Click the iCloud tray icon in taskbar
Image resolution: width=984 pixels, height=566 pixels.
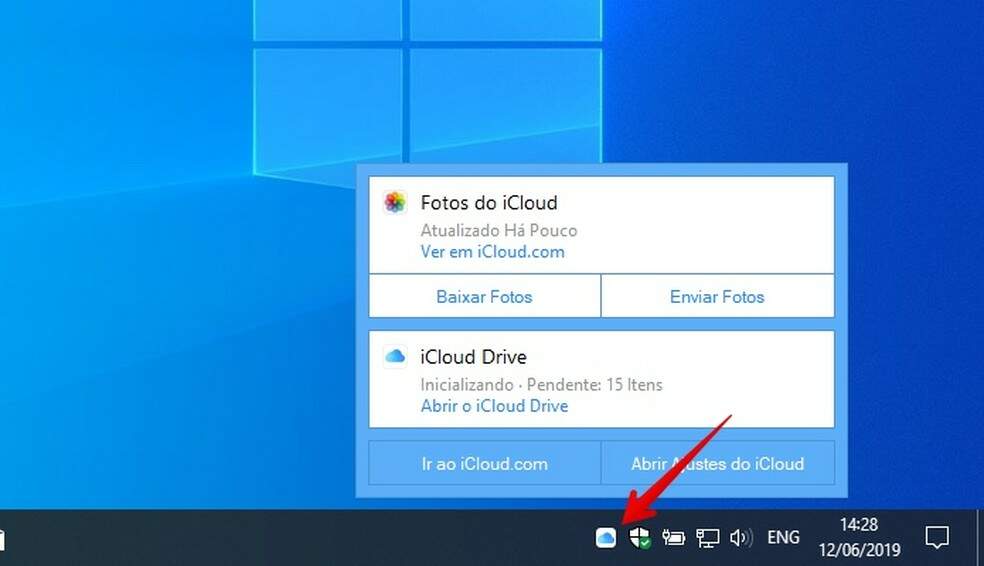pos(606,538)
